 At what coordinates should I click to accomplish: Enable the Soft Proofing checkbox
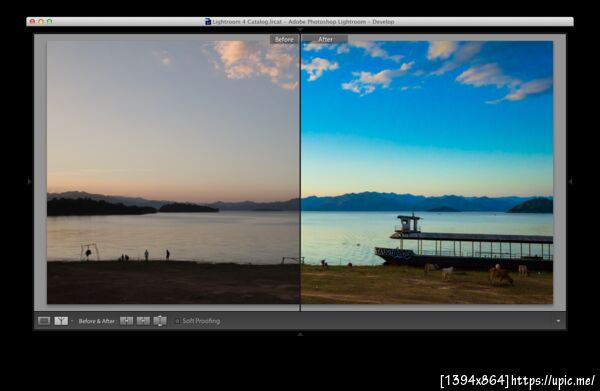click(177, 321)
